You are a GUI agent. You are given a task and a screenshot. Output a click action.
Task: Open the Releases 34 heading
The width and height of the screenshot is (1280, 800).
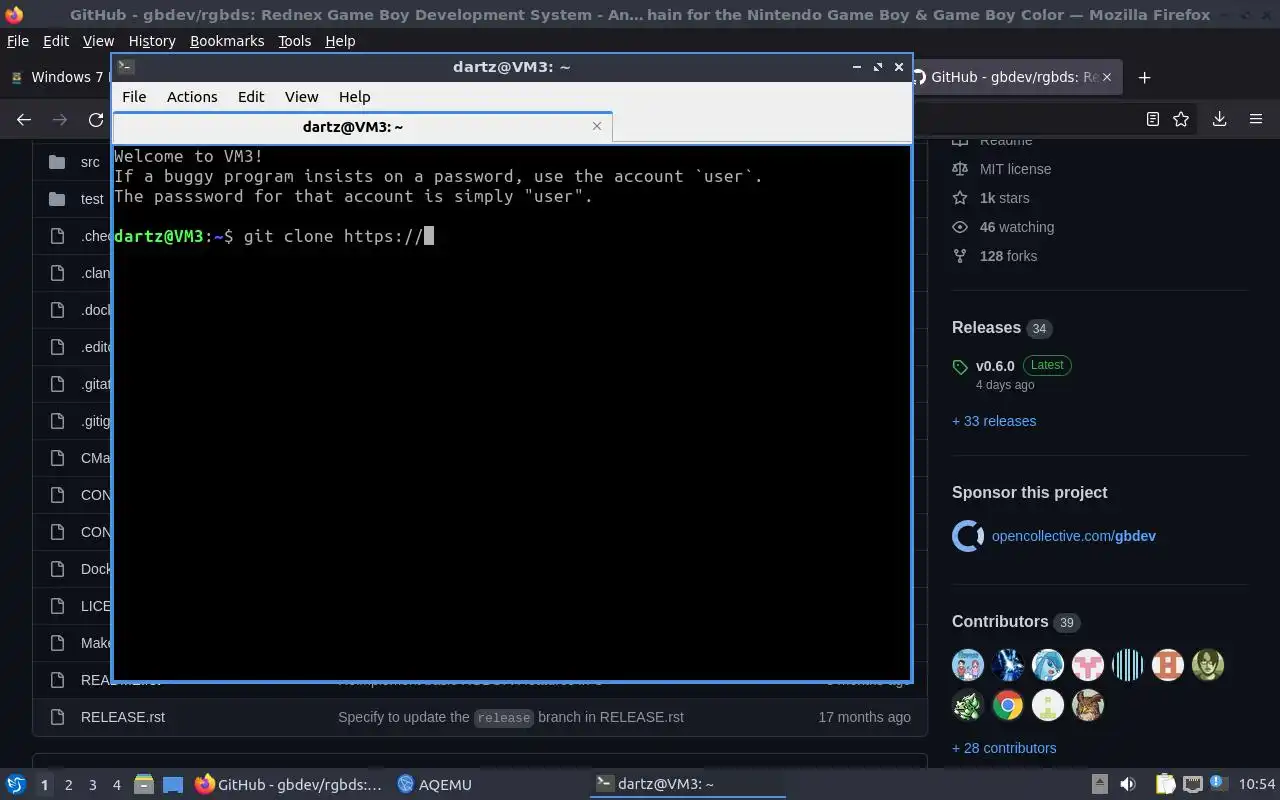pyautogui.click(x=1002, y=328)
